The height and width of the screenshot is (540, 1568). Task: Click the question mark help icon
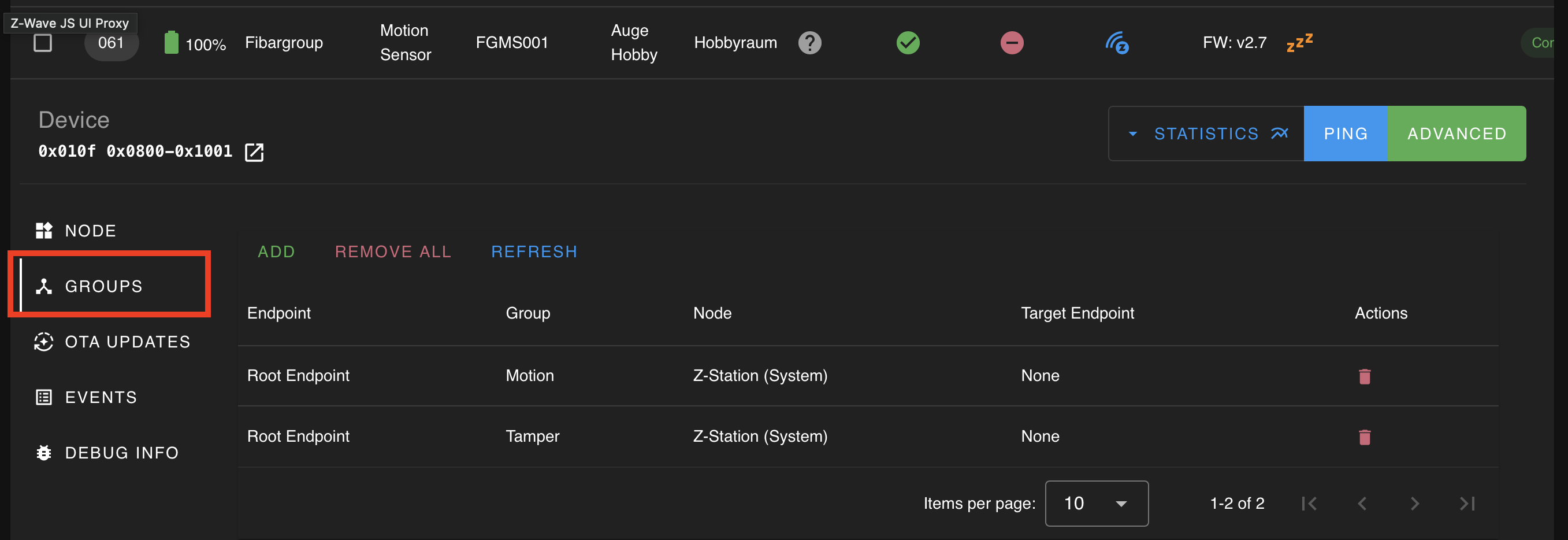pyautogui.click(x=809, y=43)
